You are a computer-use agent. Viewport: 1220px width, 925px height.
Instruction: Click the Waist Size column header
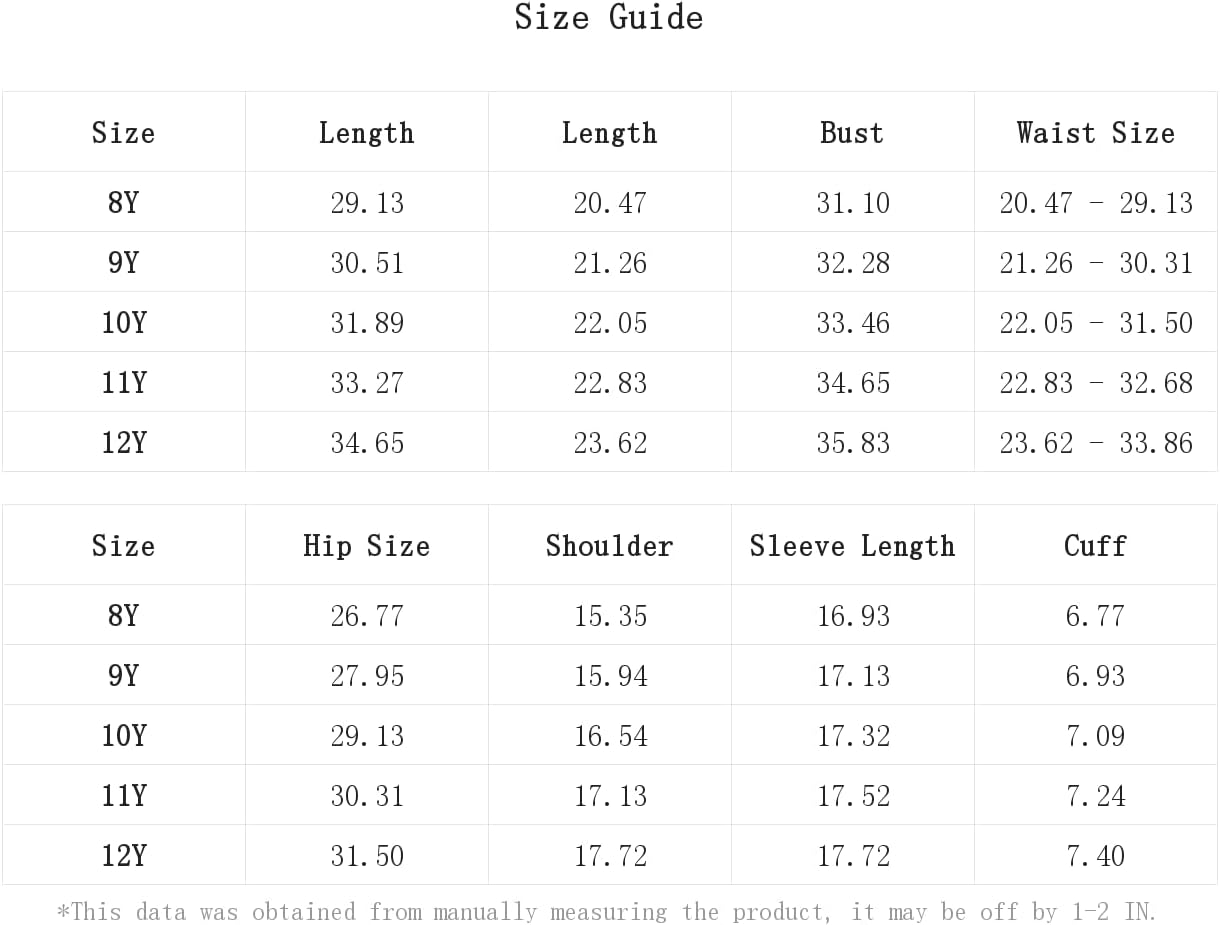pos(1096,133)
